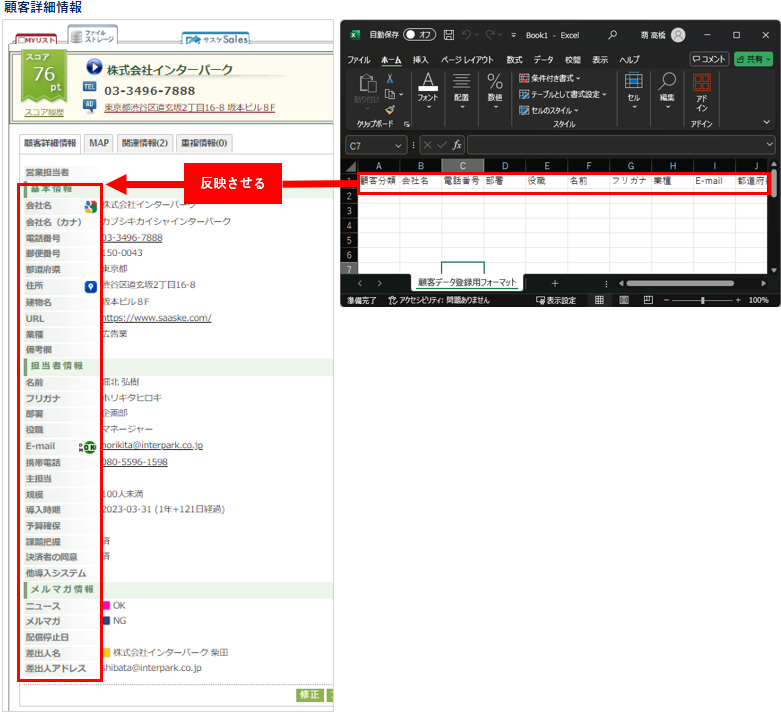The width and height of the screenshot is (781, 716).
Task: Click アクセシビリティ status bar indicator
Action: [x=439, y=300]
